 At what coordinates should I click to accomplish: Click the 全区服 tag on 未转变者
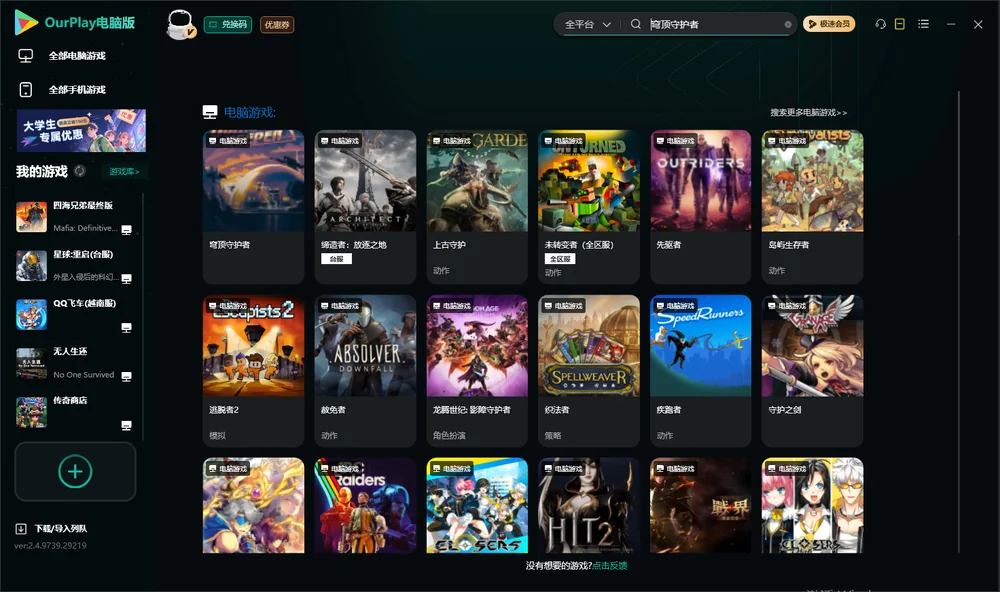click(x=560, y=258)
